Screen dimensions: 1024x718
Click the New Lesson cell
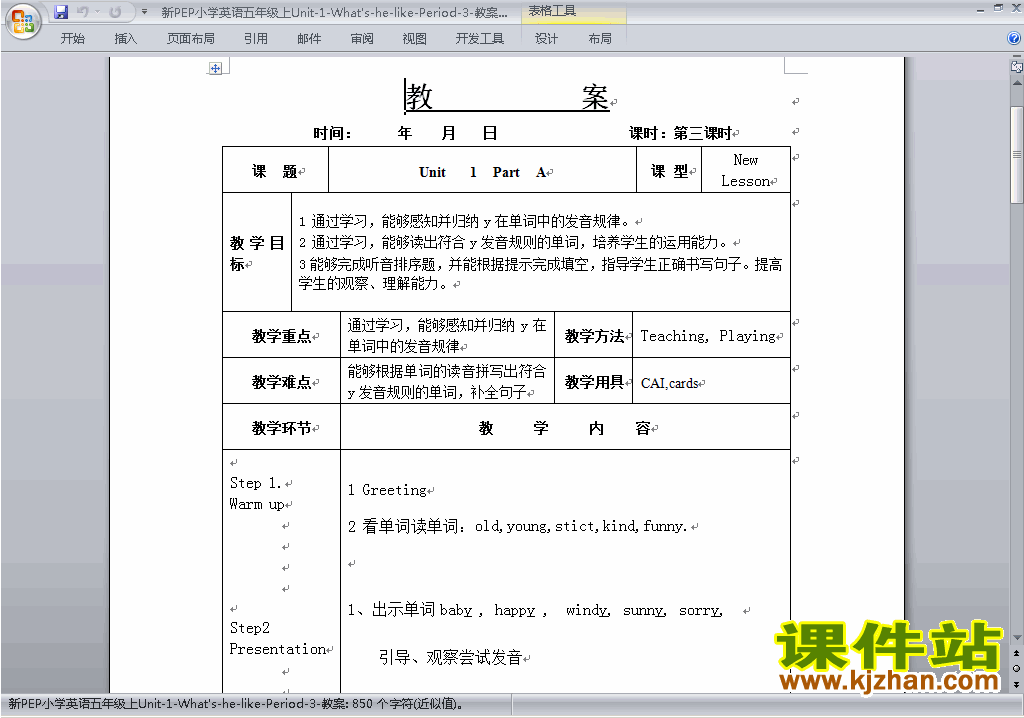coord(746,170)
